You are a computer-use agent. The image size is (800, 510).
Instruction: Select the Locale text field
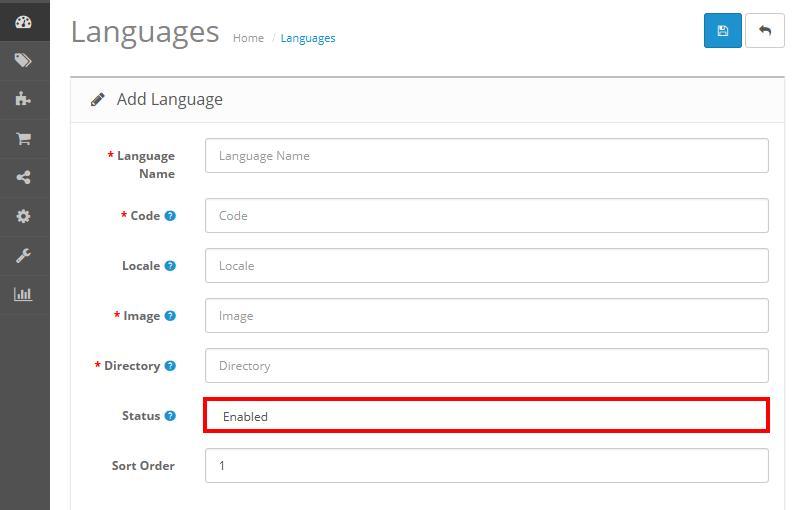[486, 266]
